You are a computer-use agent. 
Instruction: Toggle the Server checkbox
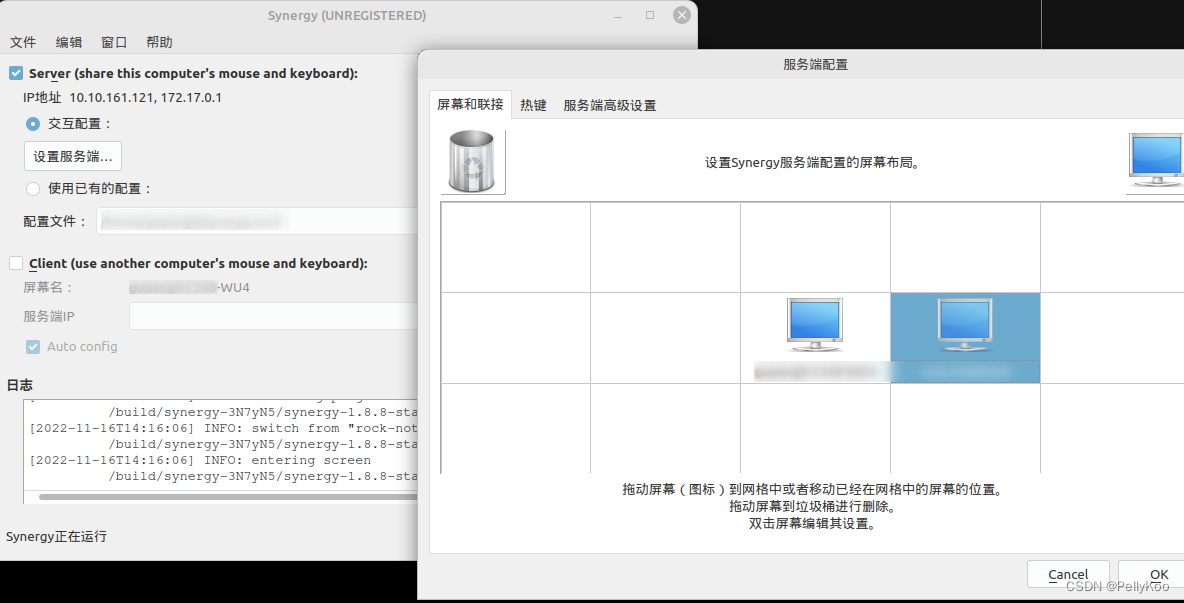tap(16, 73)
